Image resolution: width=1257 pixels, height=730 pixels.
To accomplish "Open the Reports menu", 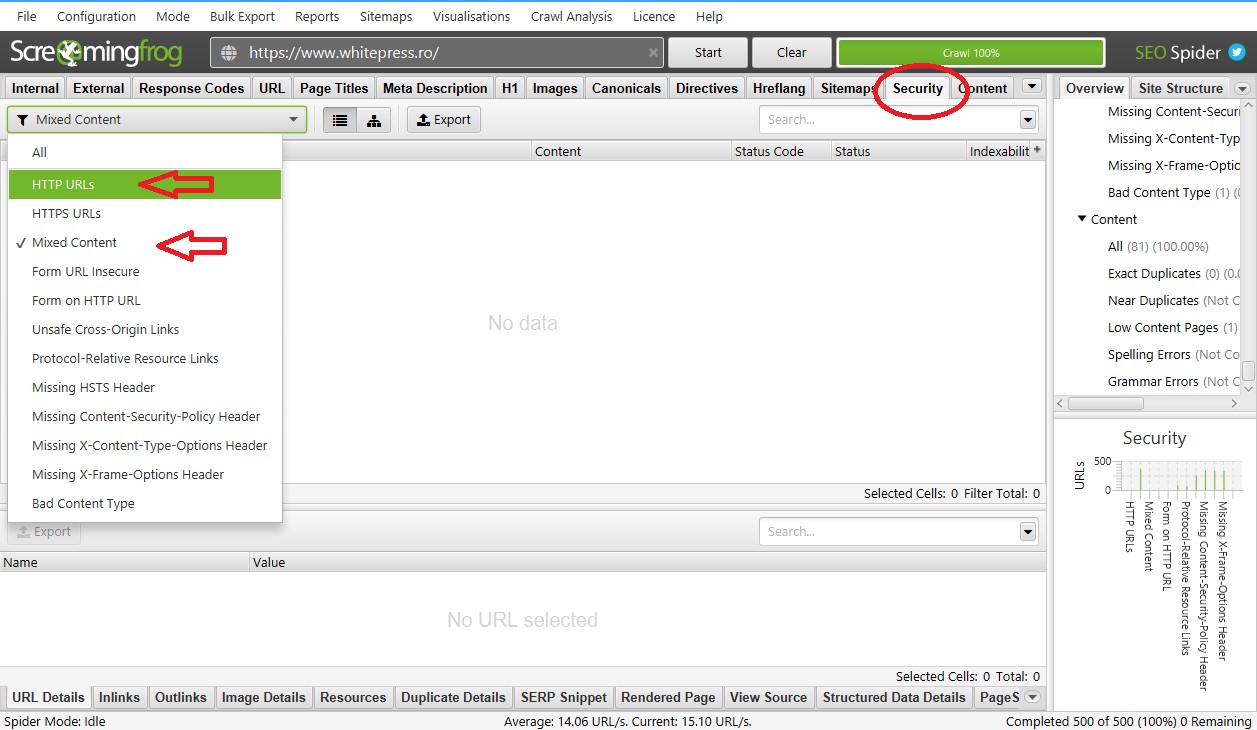I will 317,16.
